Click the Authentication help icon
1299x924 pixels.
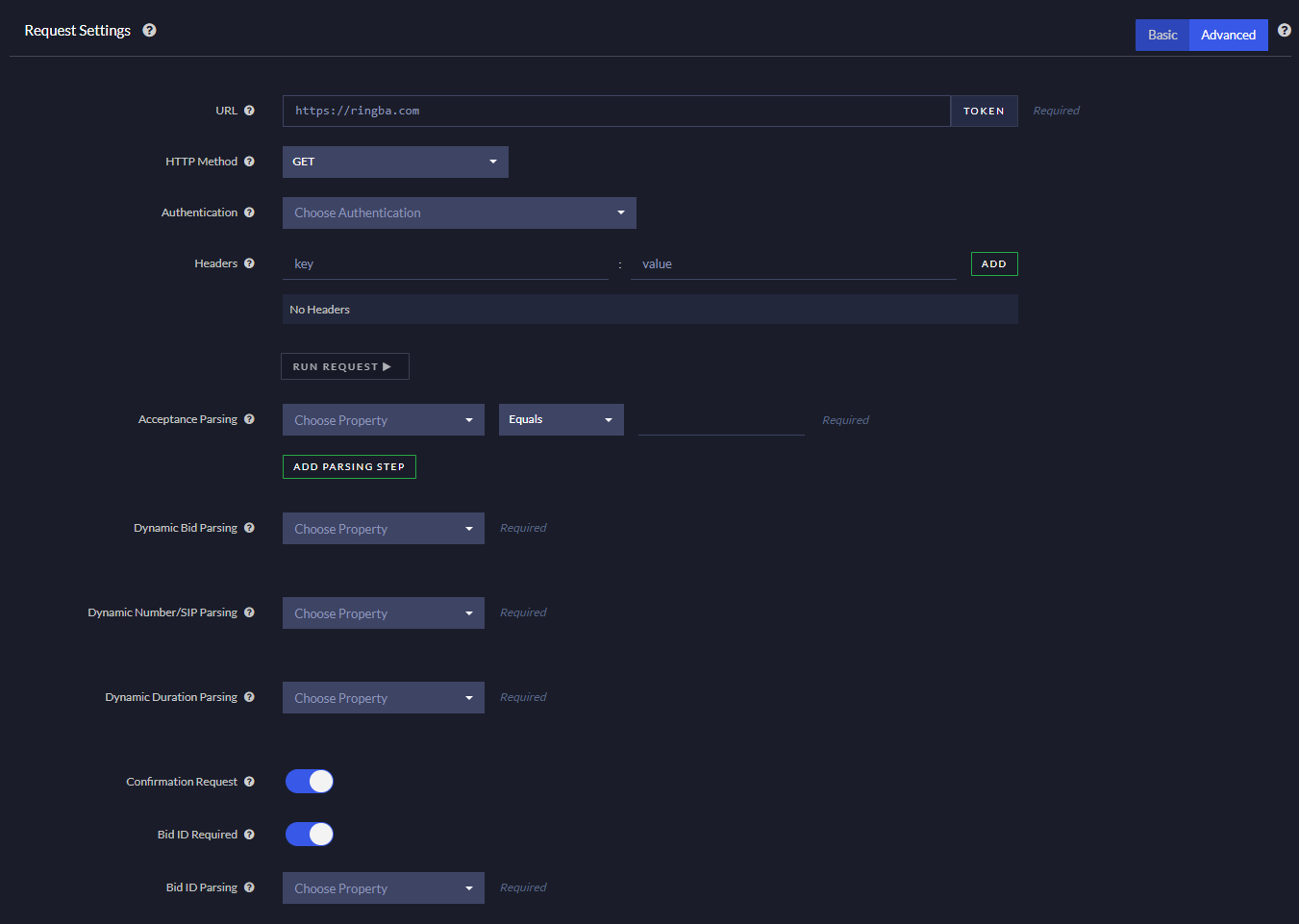250,212
